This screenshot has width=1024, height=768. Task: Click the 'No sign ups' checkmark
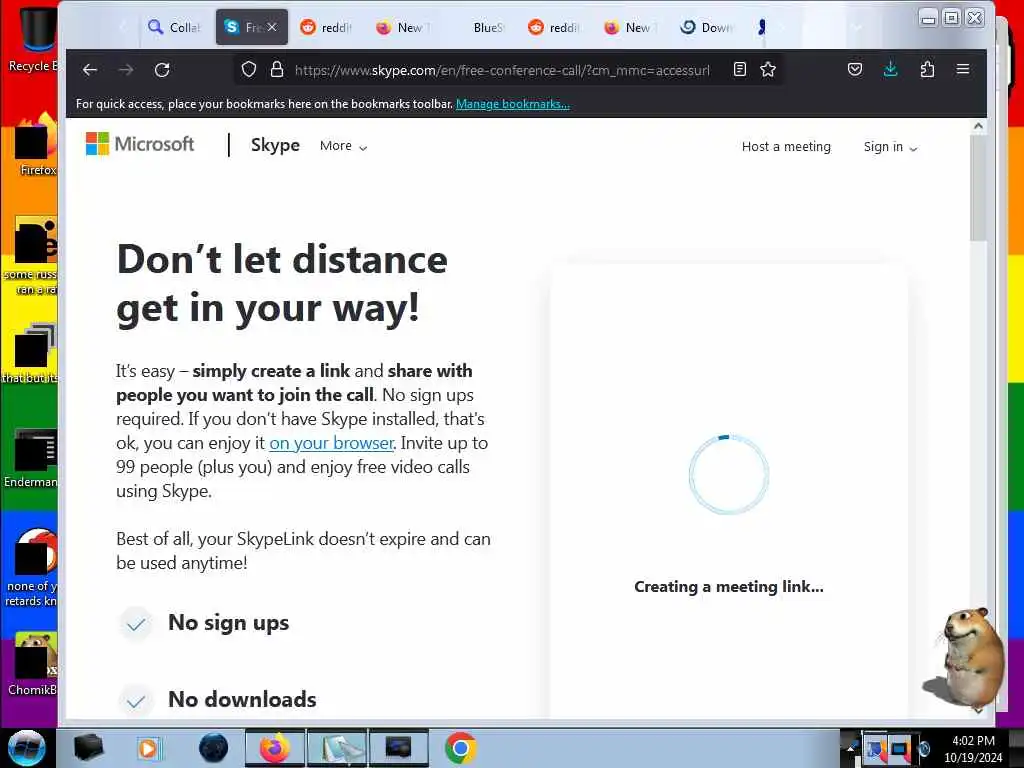(x=136, y=624)
